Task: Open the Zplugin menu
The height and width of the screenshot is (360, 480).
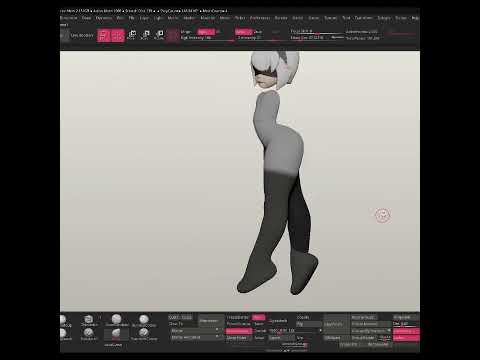Action: (384, 18)
